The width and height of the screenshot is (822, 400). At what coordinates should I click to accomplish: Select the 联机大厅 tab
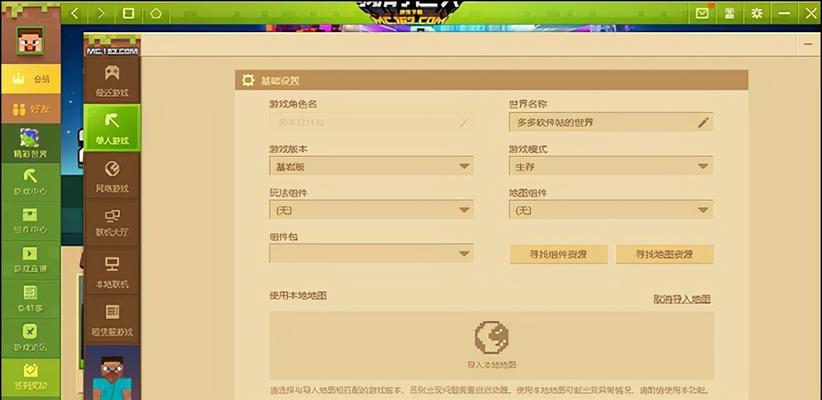coord(112,223)
